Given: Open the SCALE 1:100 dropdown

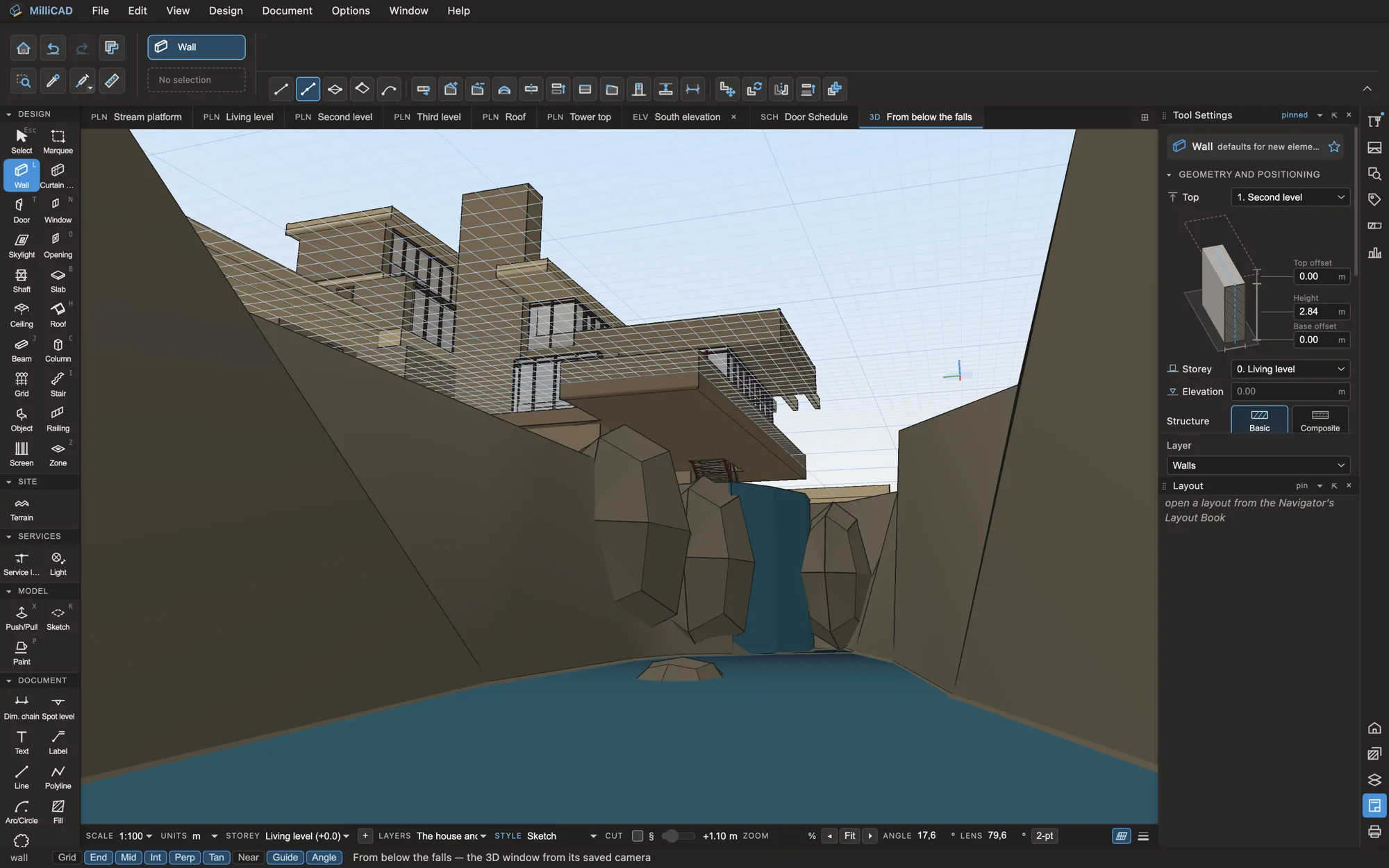Looking at the screenshot, I should (x=135, y=836).
